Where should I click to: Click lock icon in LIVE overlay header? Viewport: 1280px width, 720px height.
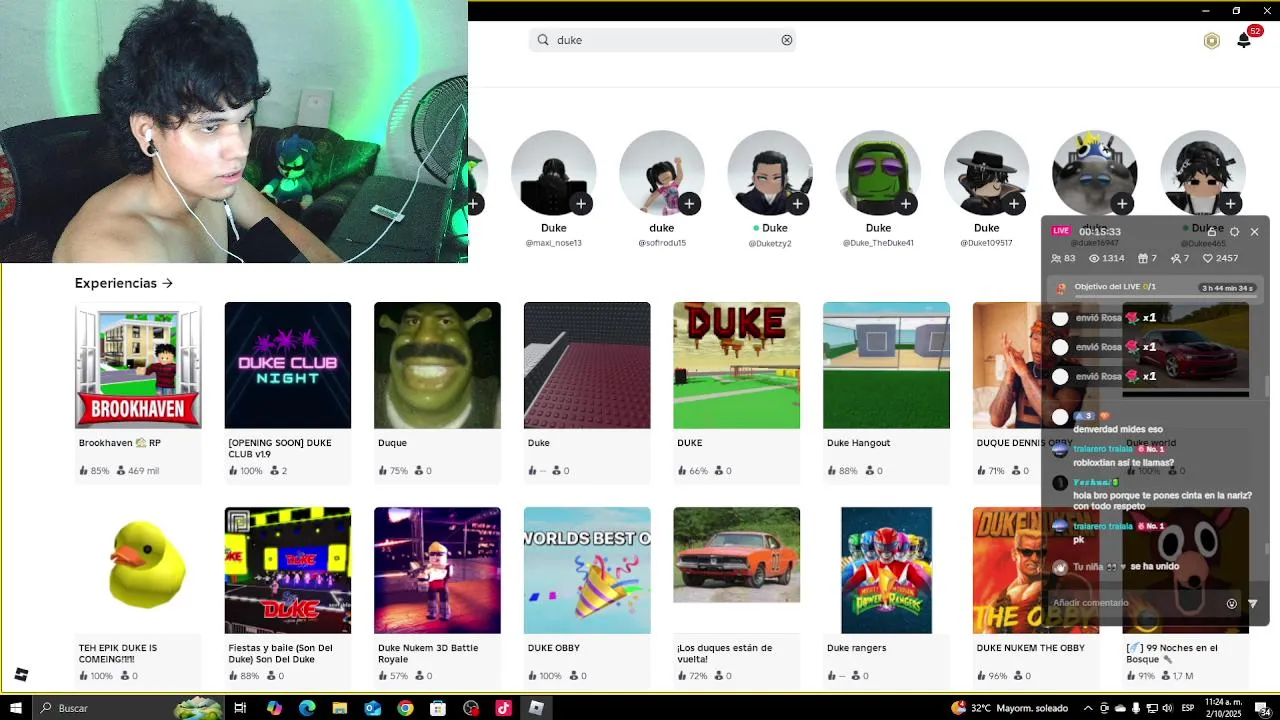[x=1212, y=231]
